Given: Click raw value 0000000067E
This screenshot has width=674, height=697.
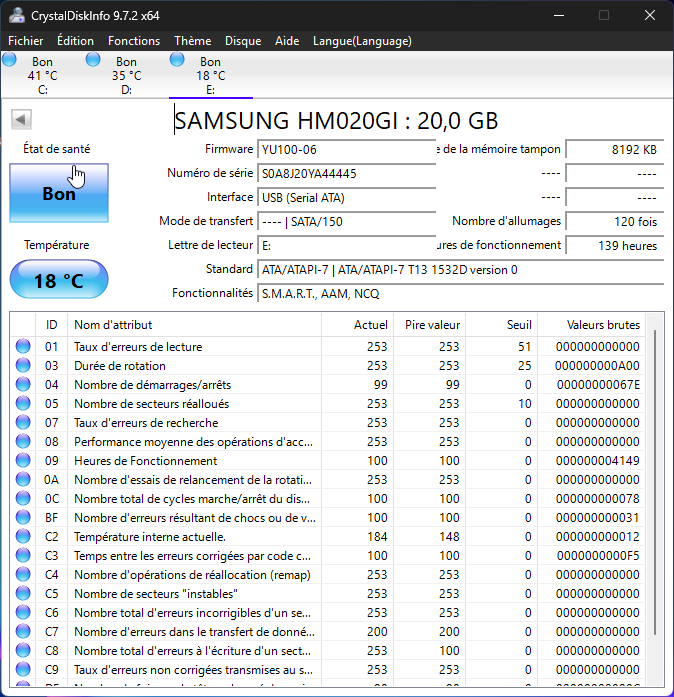Looking at the screenshot, I should (x=598, y=385).
